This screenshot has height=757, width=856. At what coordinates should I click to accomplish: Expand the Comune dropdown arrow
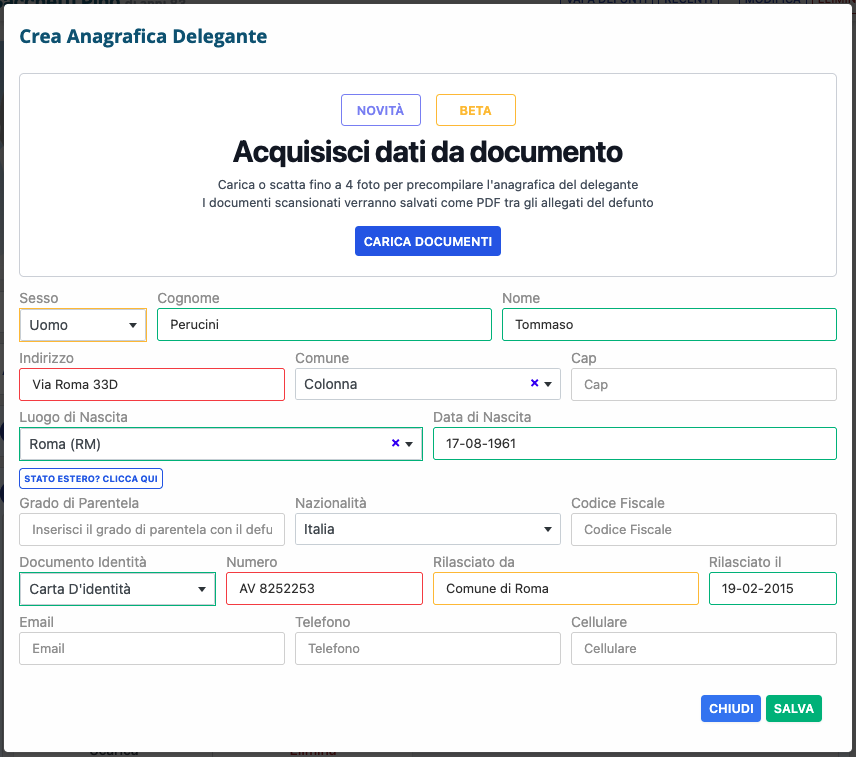548,384
